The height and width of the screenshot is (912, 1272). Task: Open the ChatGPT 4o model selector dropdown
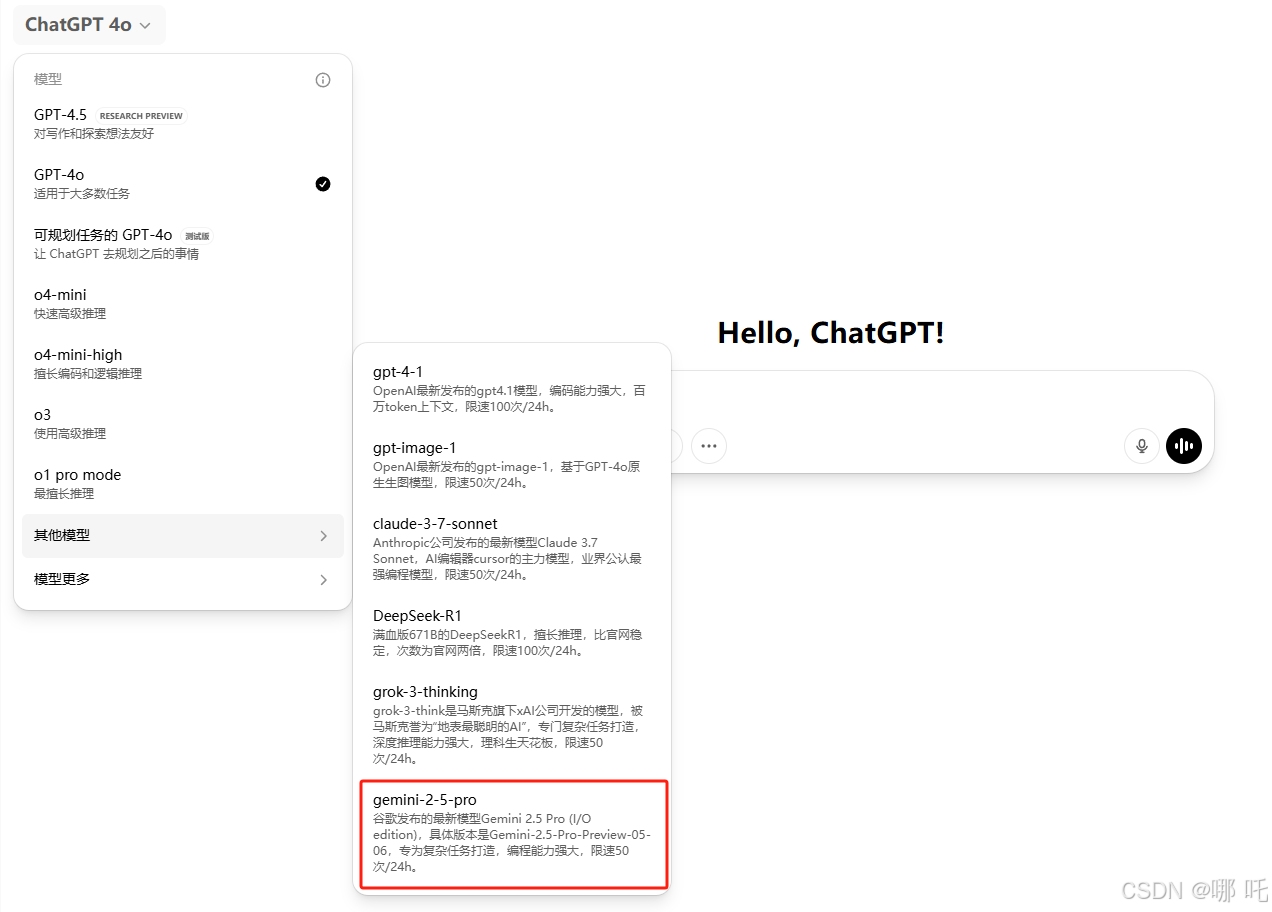89,25
